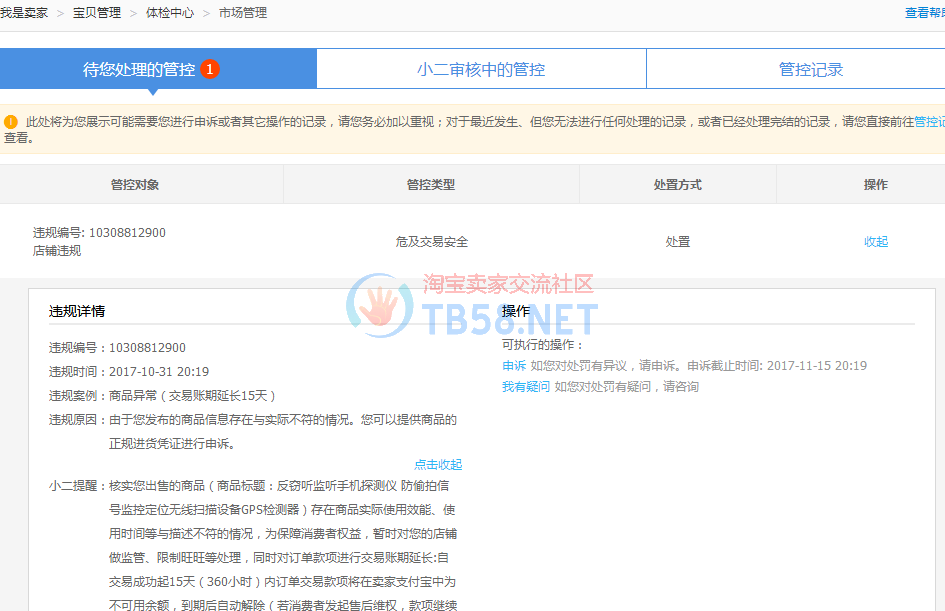
Task: Collapse violation reason via 点击收起
Action: [438, 464]
